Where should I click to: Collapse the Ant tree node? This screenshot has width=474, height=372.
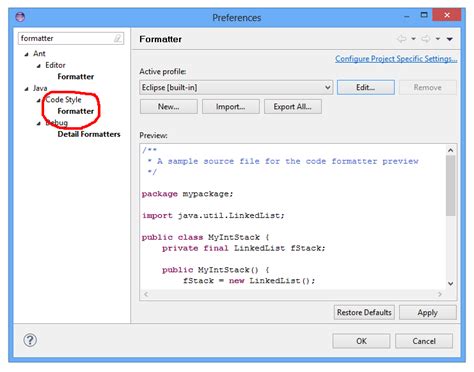[27, 54]
